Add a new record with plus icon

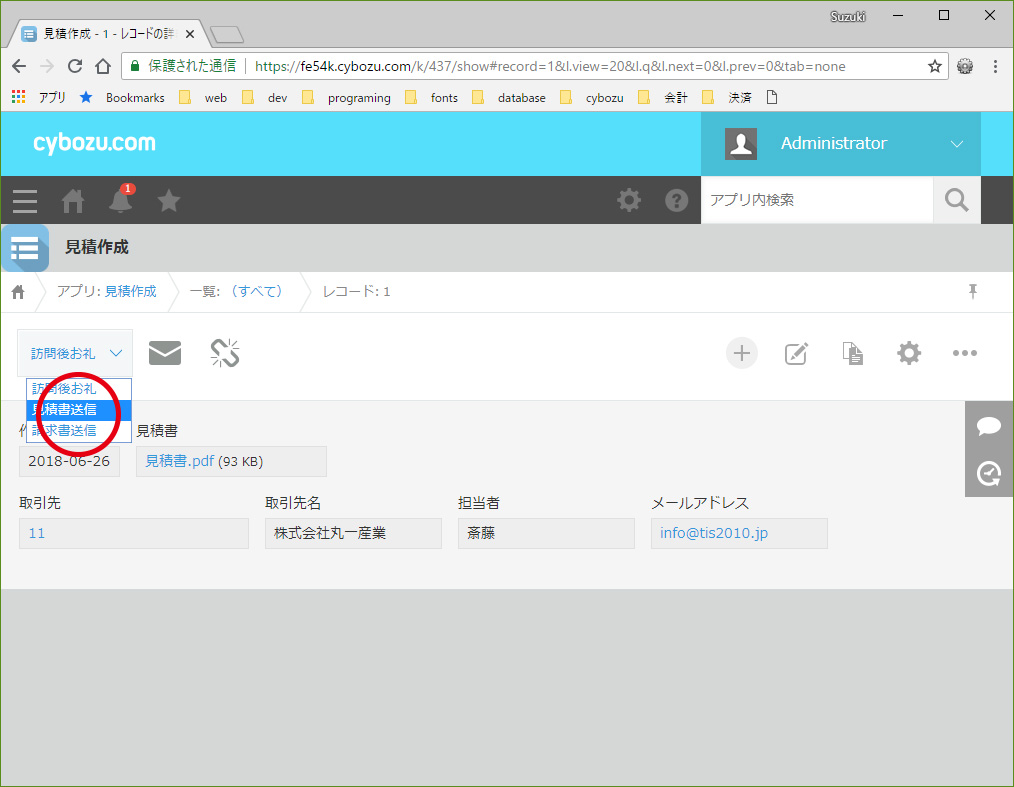point(742,353)
